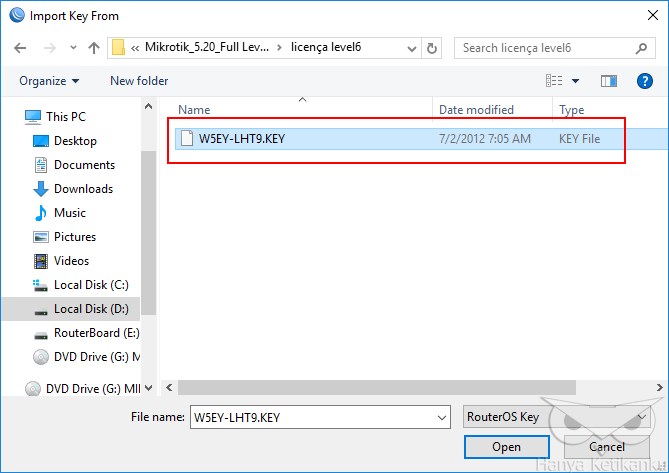The width and height of the screenshot is (669, 473).
Task: Open the Videos folder
Action: [71, 261]
